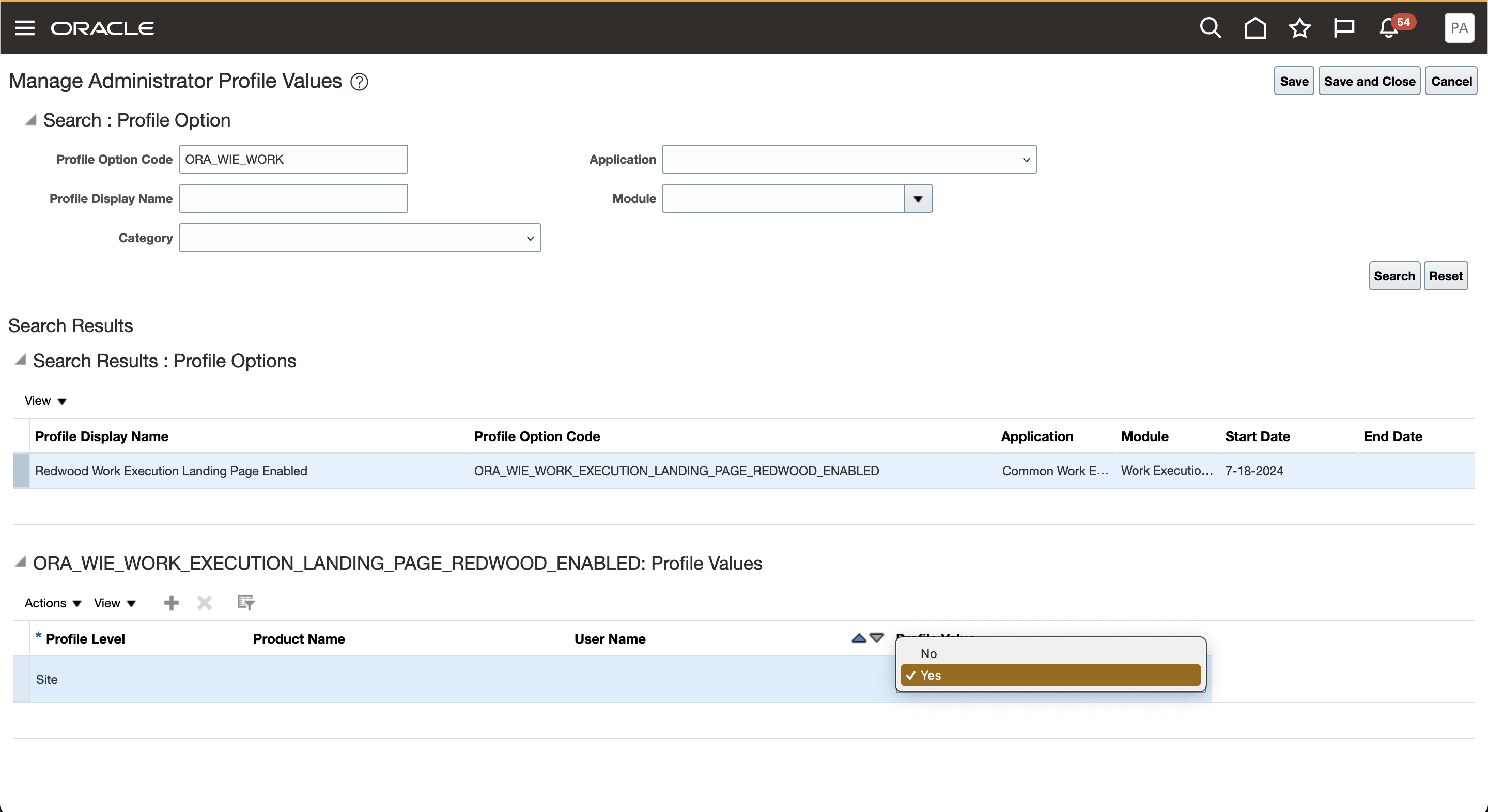This screenshot has height=812, width=1488.
Task: Click the Save button
Action: point(1294,81)
